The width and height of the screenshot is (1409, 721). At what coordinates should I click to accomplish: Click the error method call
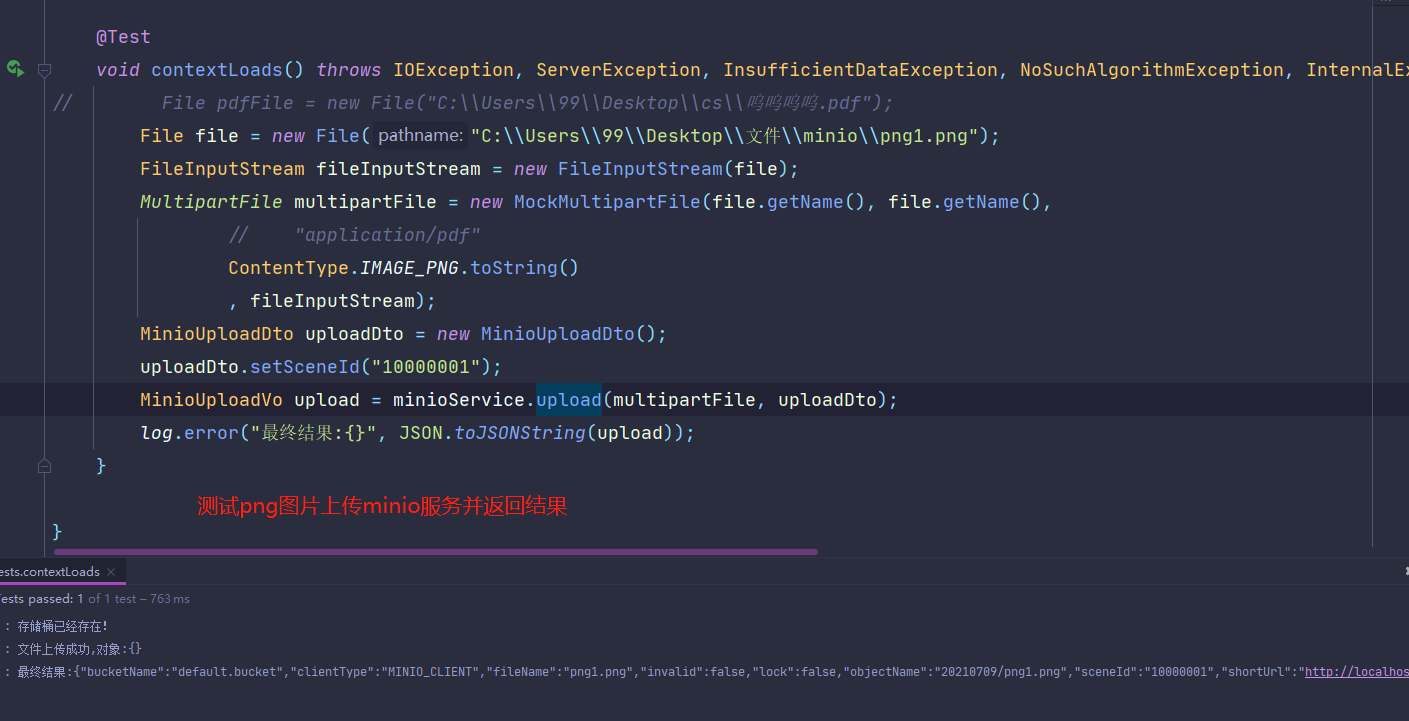[x=211, y=433]
